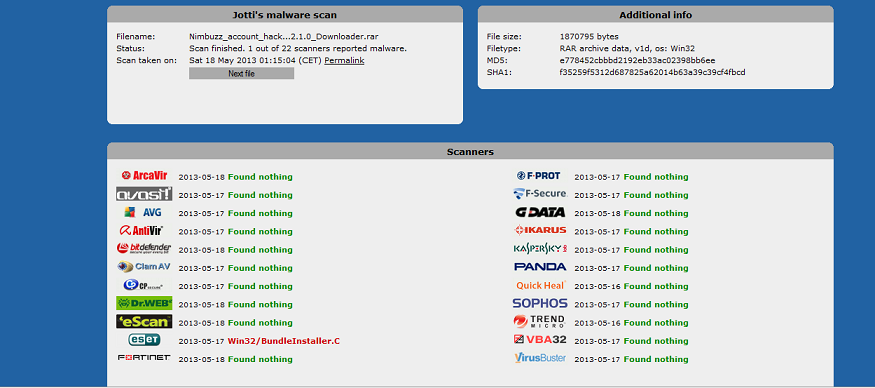The image size is (875, 388).
Task: Click the RAR archive data filetype text
Action: coord(627,49)
